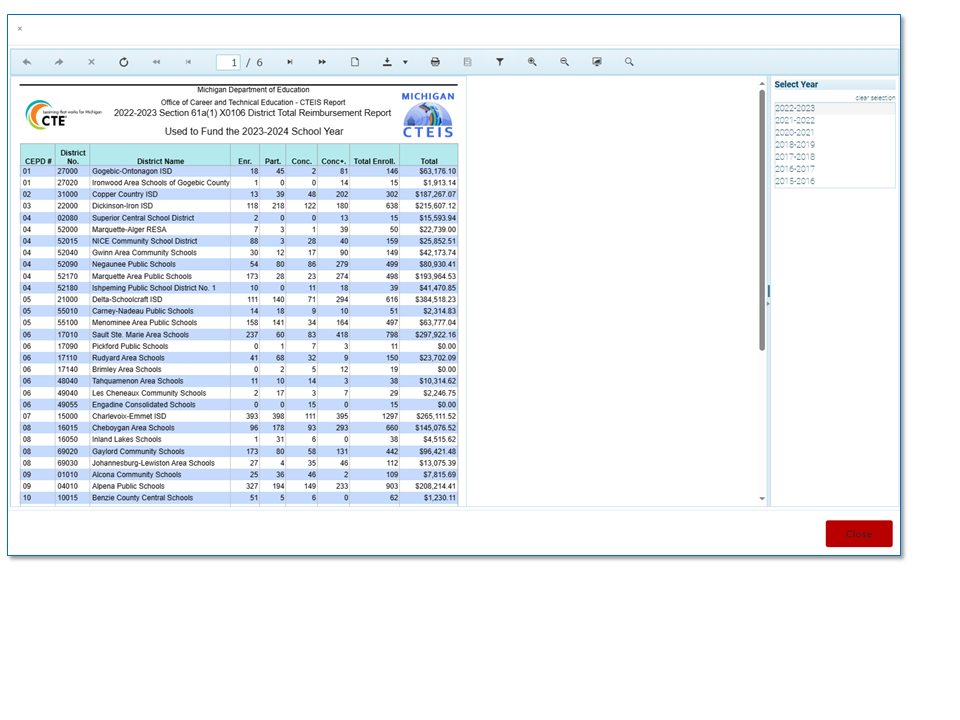
Task: Zoom in on the report
Action: (532, 62)
